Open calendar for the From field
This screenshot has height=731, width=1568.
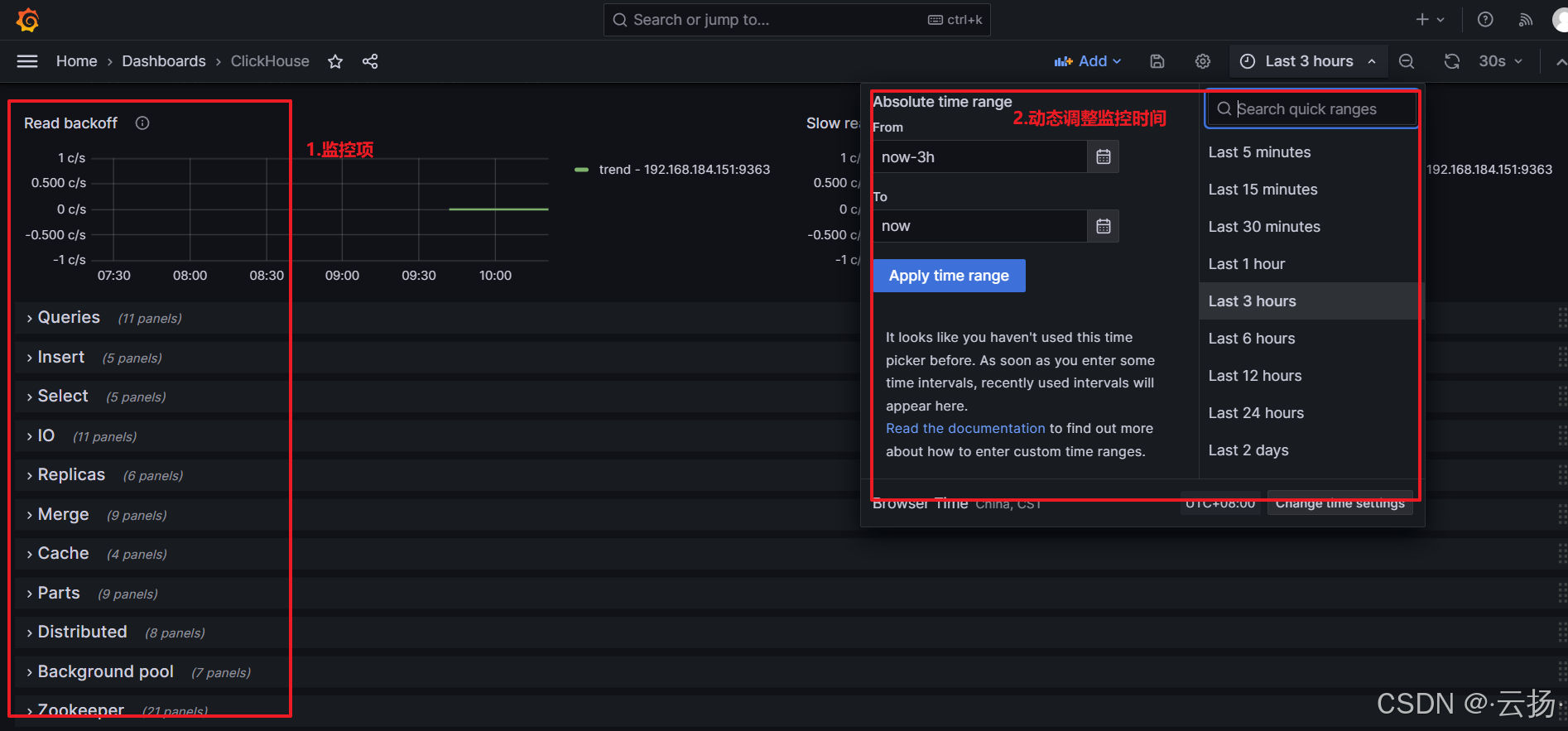tap(1103, 156)
